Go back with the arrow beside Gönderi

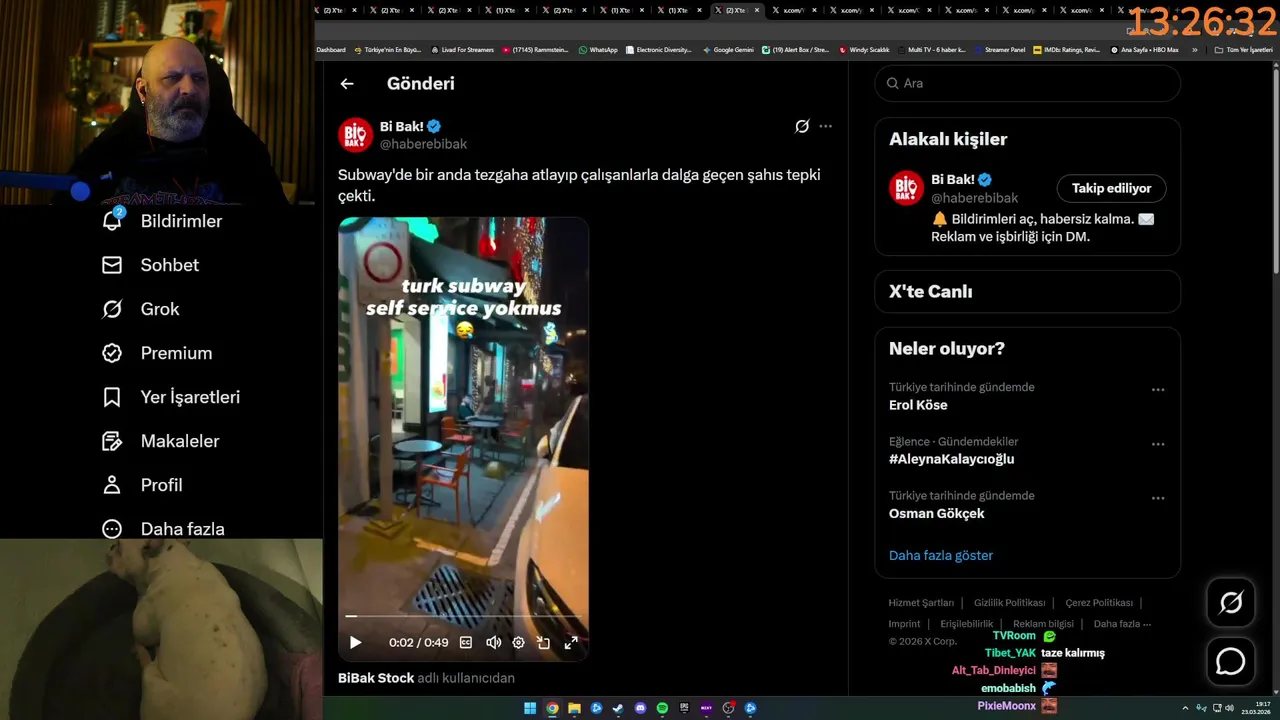(x=347, y=84)
